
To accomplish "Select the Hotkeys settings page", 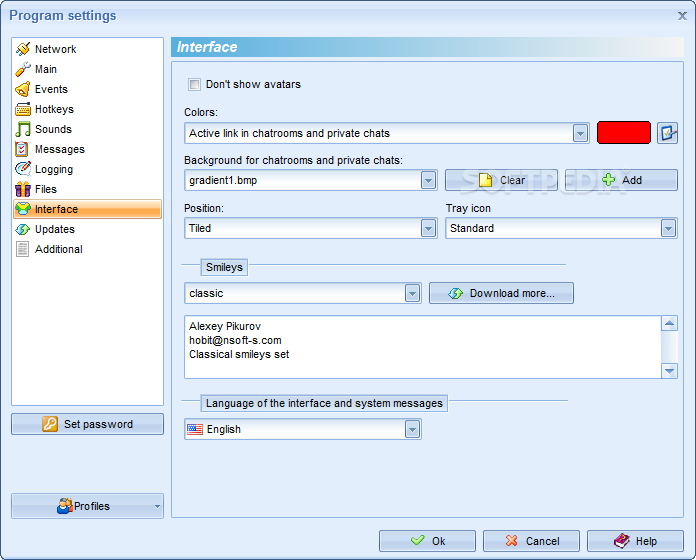I will point(87,109).
